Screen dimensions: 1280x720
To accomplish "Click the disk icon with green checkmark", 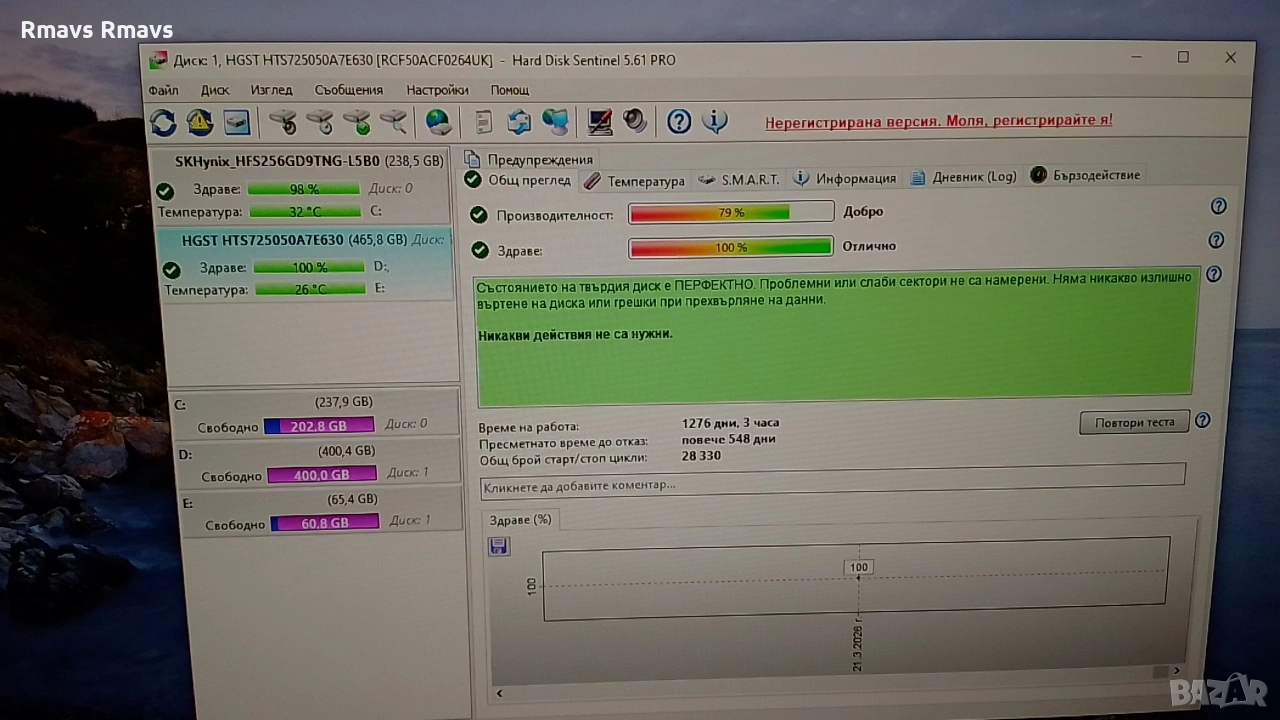I will tap(357, 122).
